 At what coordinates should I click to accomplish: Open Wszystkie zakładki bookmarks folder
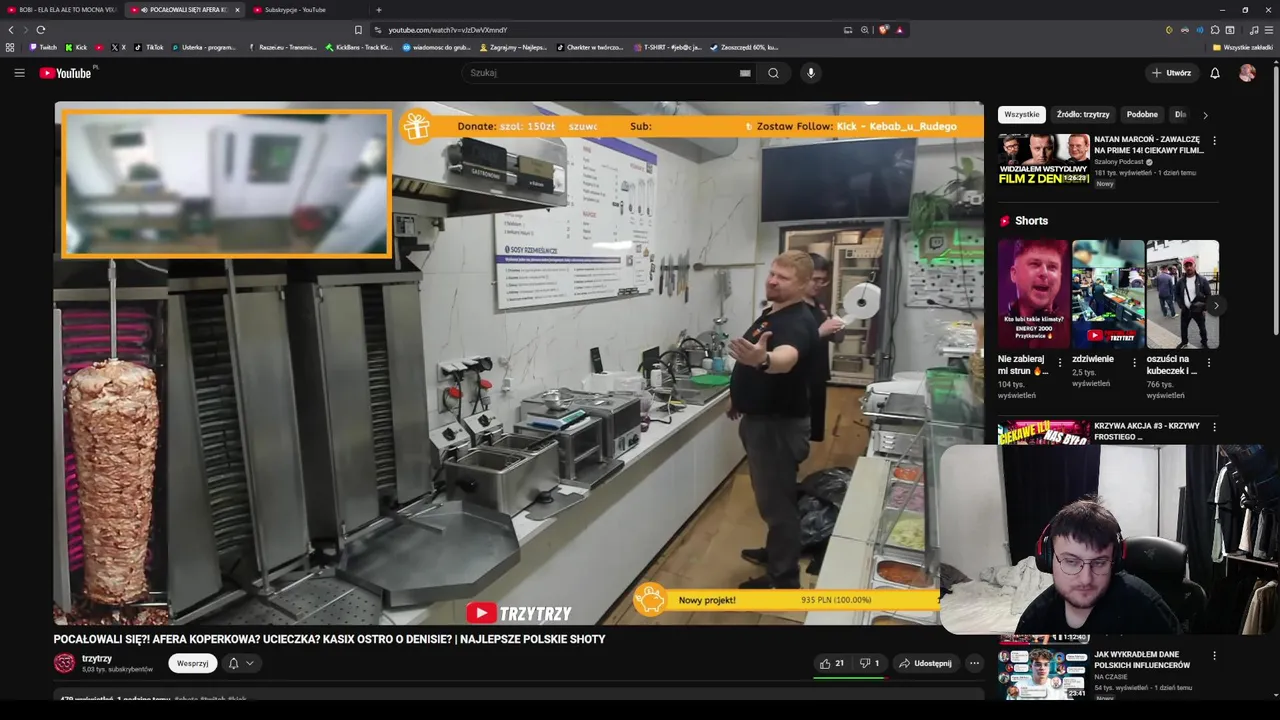pyautogui.click(x=1242, y=47)
